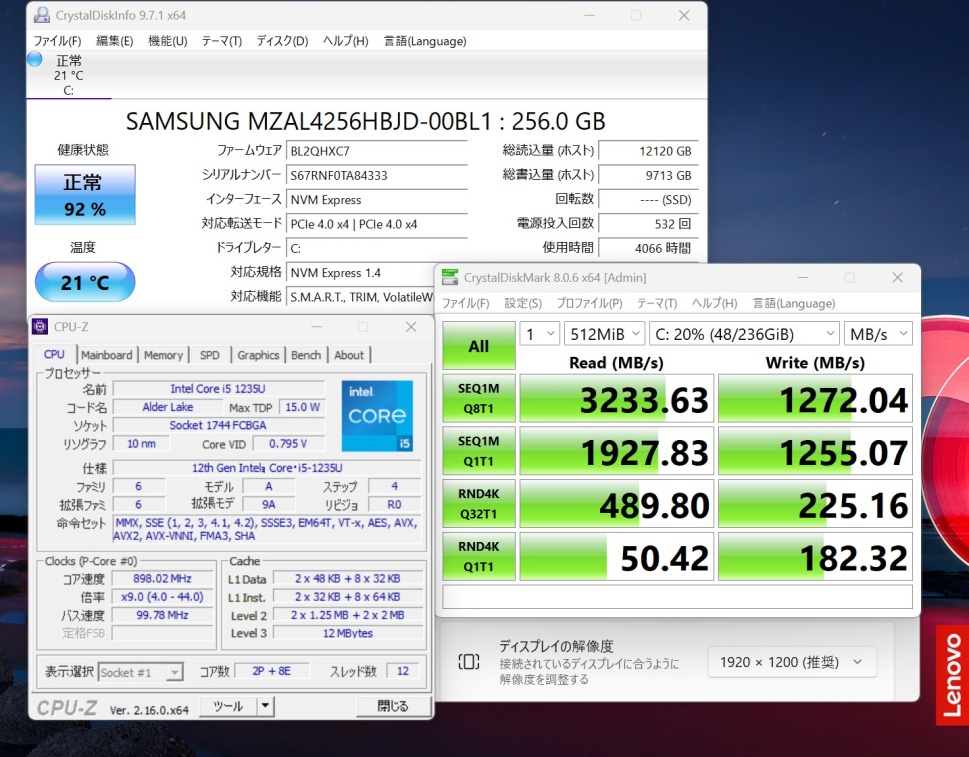This screenshot has height=757, width=969.
Task: Start the RND4K Q1T1 test
Action: click(478, 556)
